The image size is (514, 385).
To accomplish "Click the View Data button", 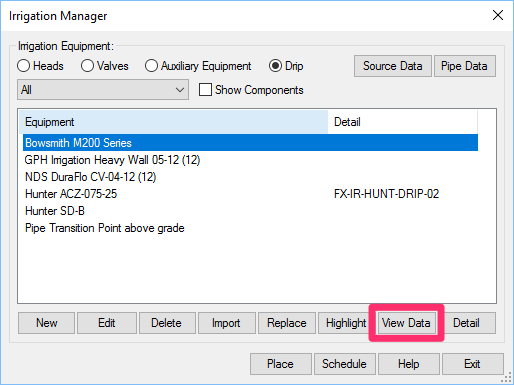I will [x=406, y=323].
